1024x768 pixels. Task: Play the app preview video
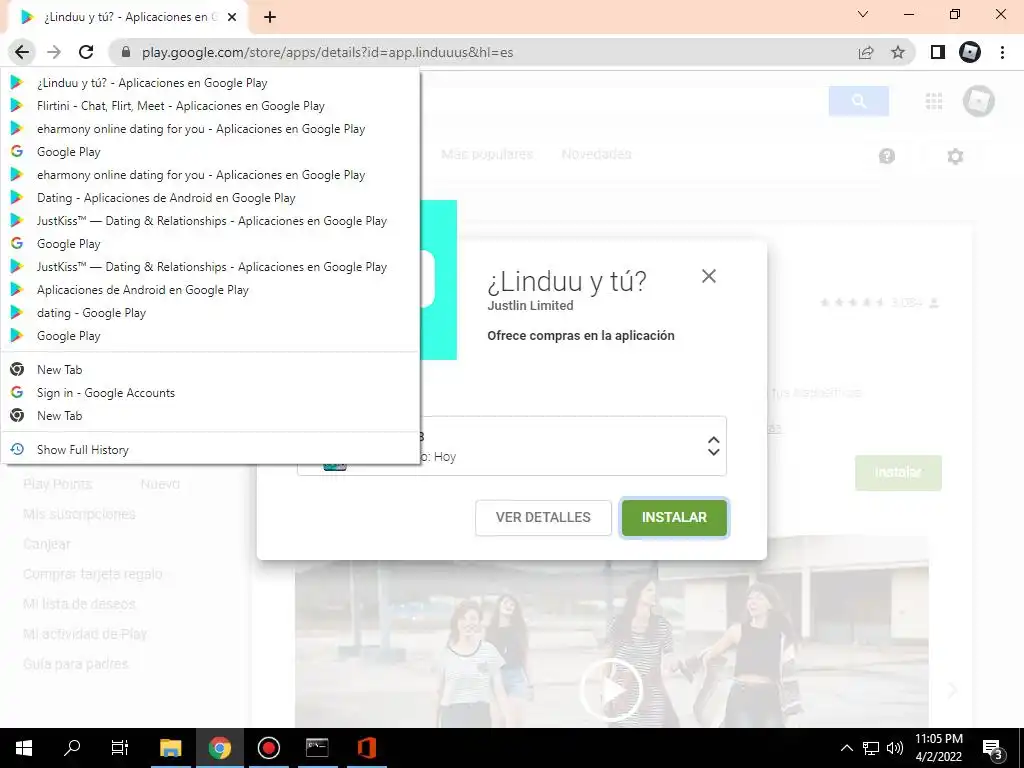(x=612, y=690)
